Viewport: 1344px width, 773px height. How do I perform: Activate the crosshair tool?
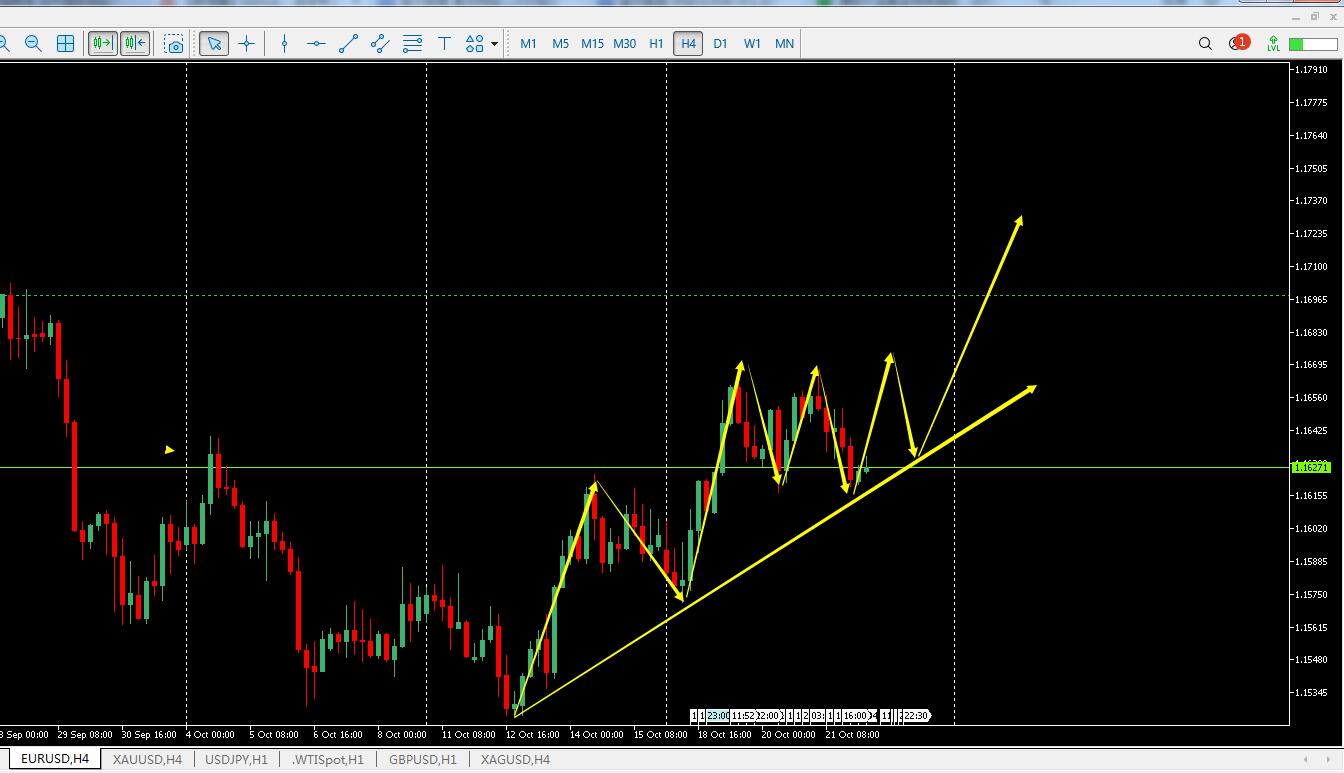pyautogui.click(x=246, y=43)
